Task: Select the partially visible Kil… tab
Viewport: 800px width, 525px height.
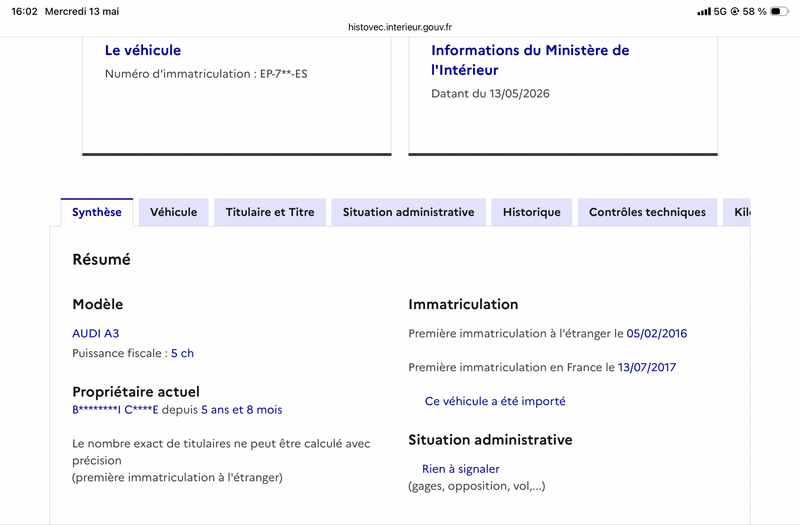Action: [737, 212]
